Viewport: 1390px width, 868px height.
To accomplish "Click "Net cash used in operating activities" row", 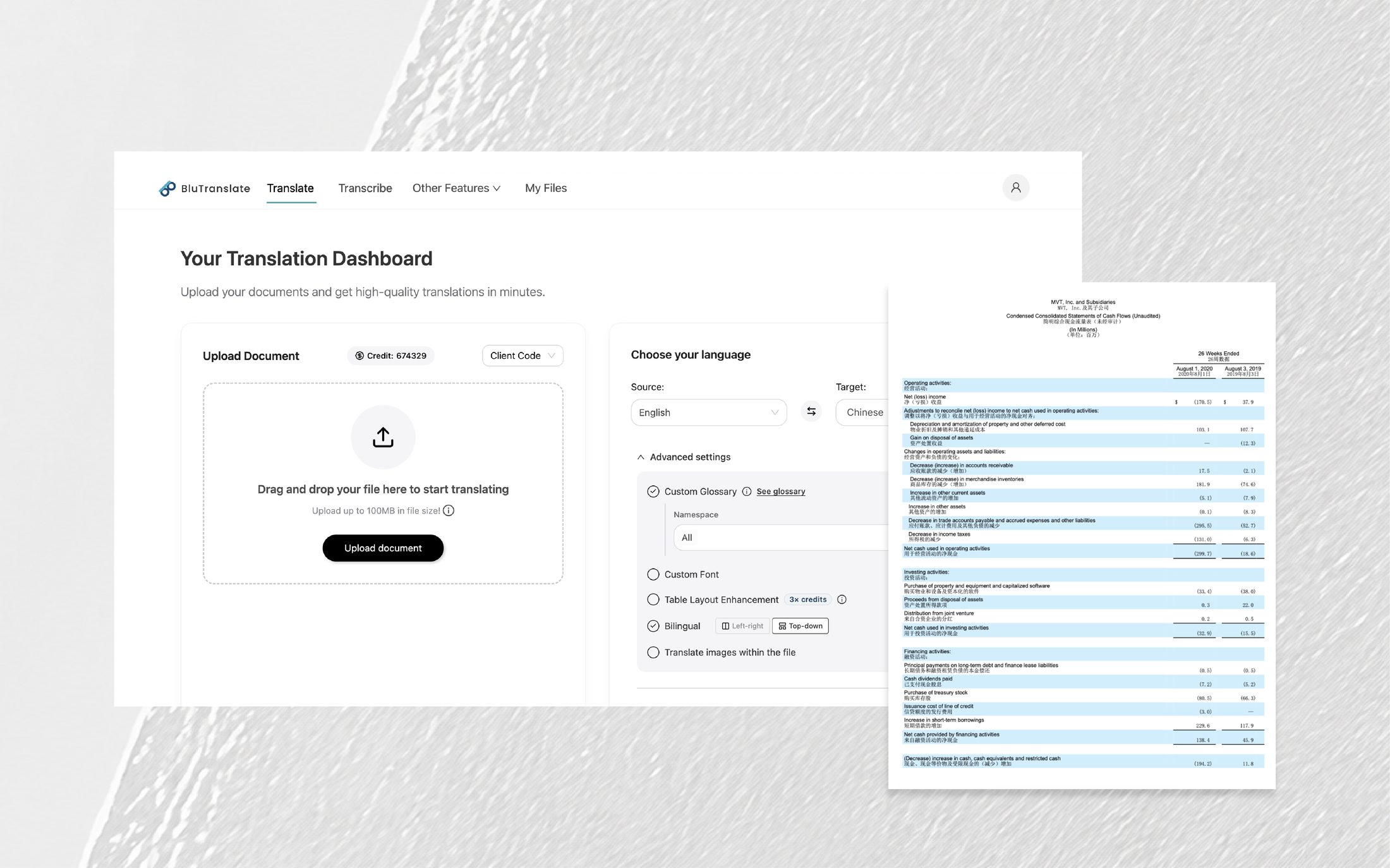I will (1083, 552).
